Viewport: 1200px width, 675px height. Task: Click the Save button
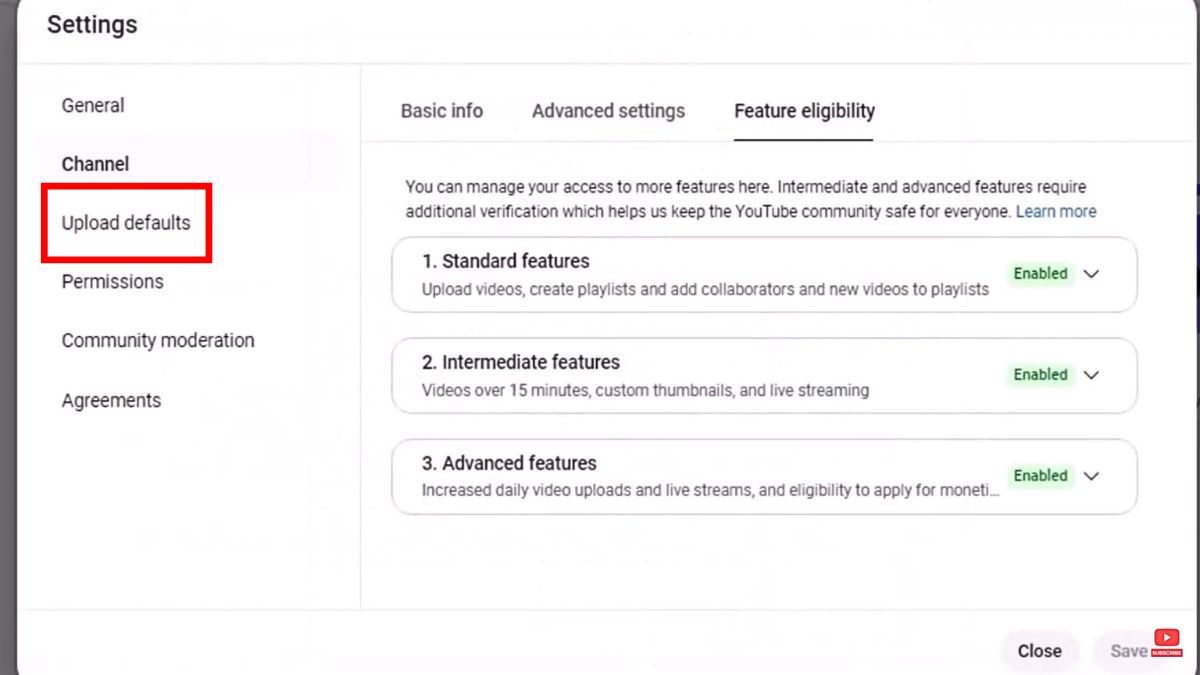1128,651
